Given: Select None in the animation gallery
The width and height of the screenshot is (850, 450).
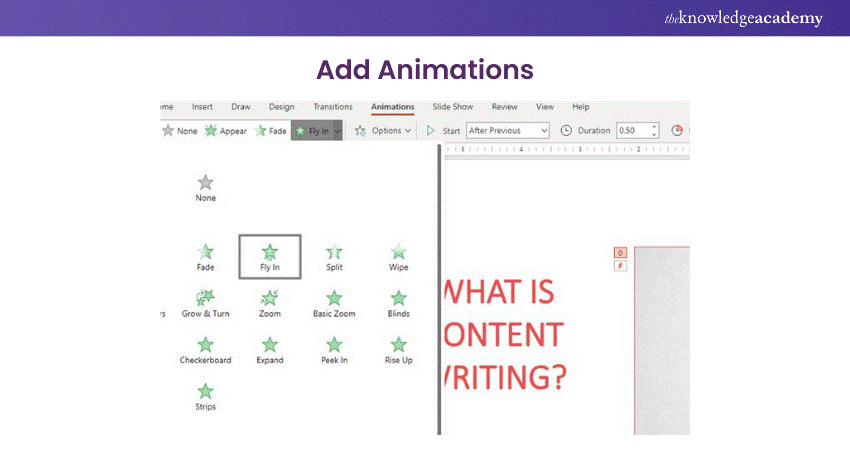Looking at the screenshot, I should (205, 186).
